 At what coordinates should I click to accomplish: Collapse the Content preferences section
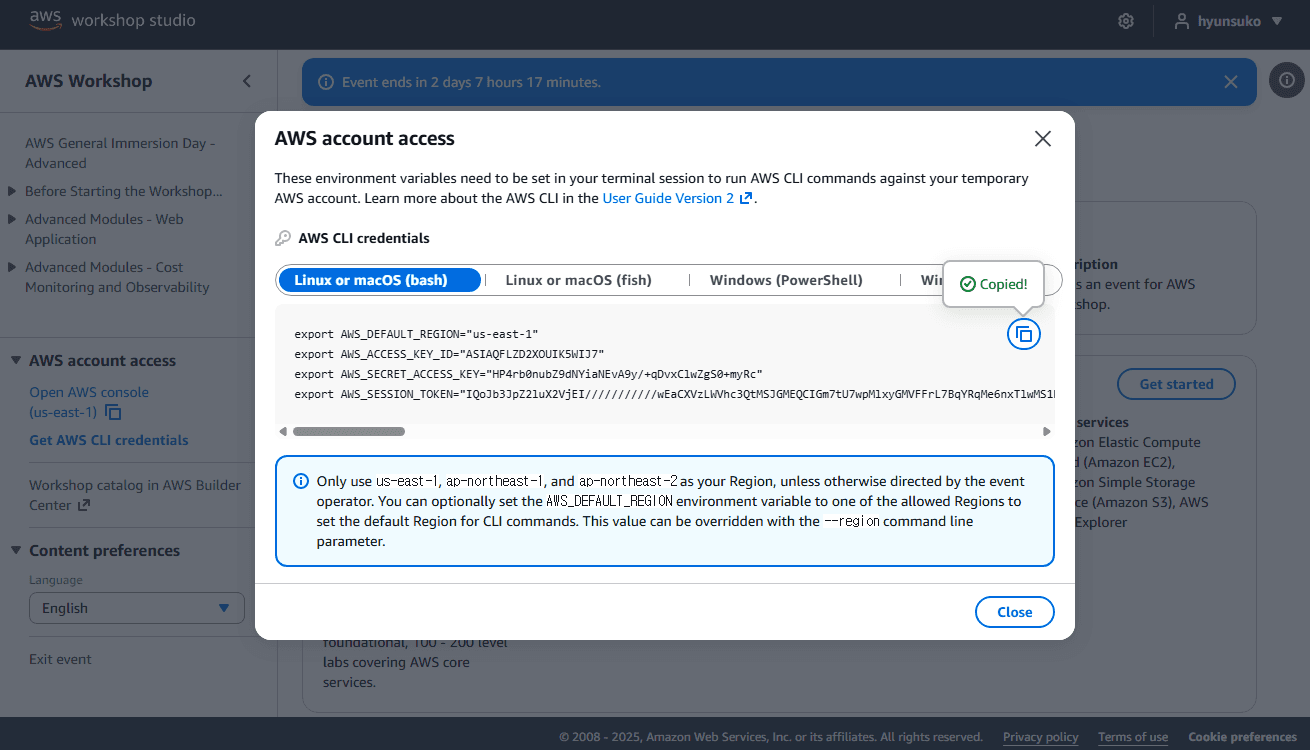[x=104, y=550]
